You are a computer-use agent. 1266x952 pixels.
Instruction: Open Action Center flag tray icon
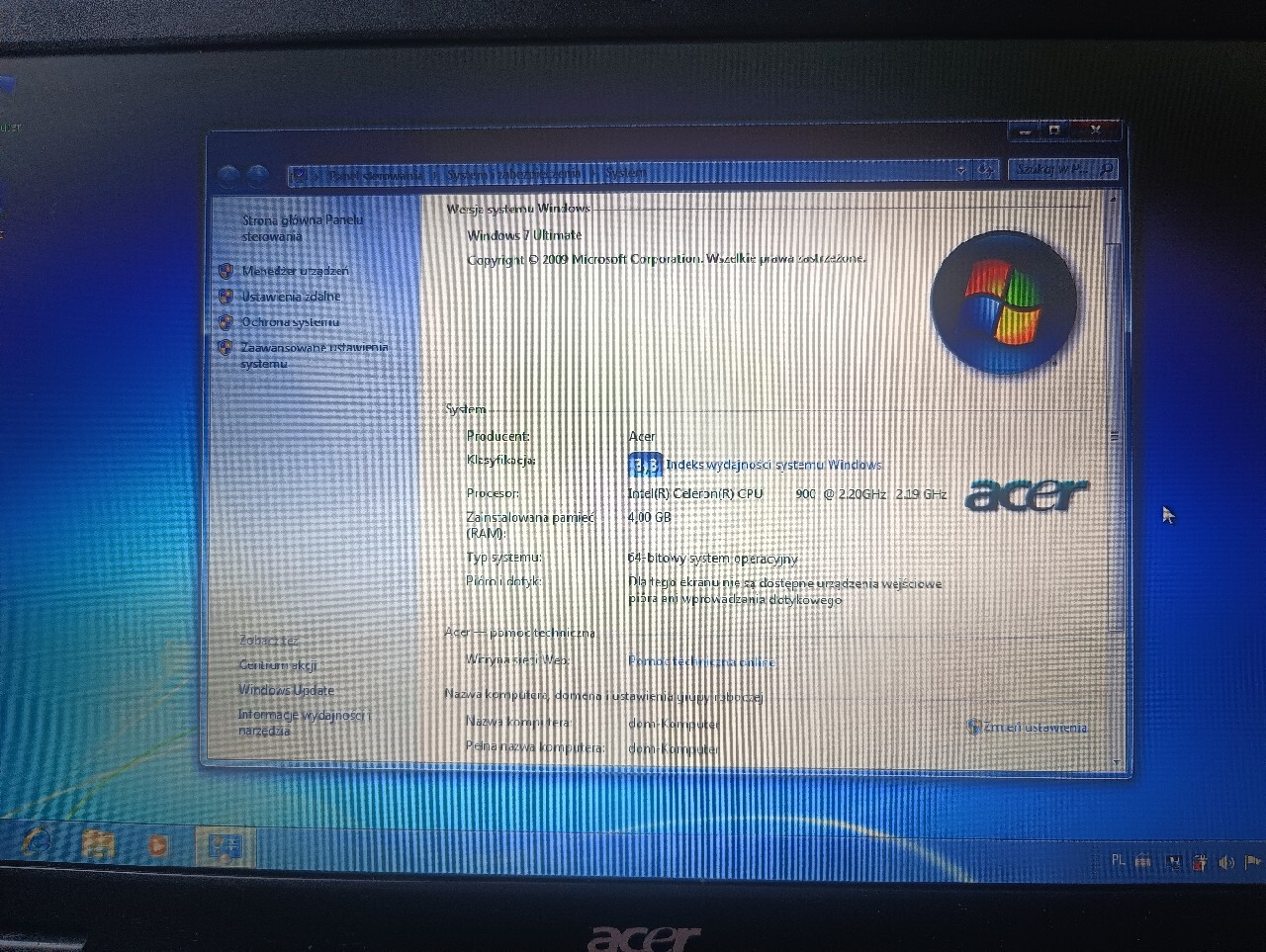point(1253,862)
